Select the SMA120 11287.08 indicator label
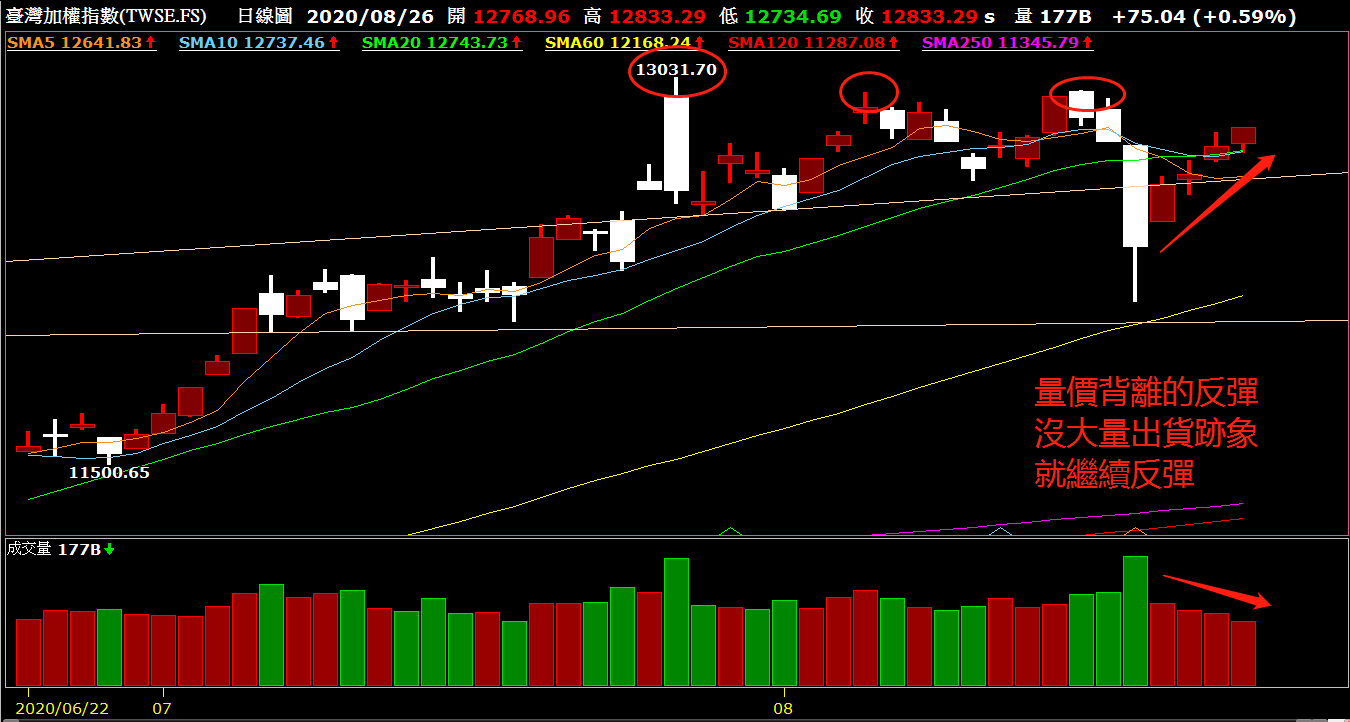 pyautogui.click(x=813, y=42)
